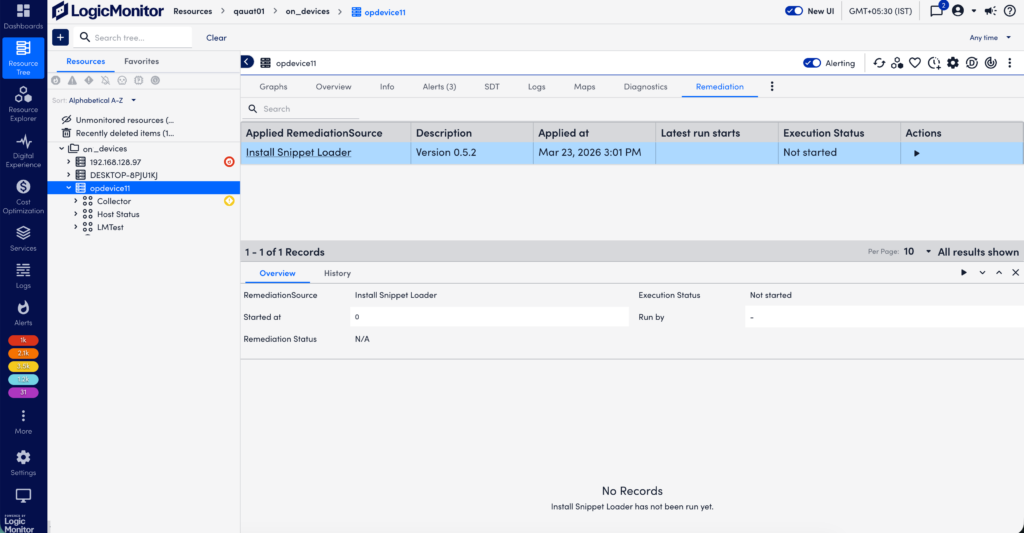
Task: Collapse the on_devices folder
Action: [x=61, y=148]
